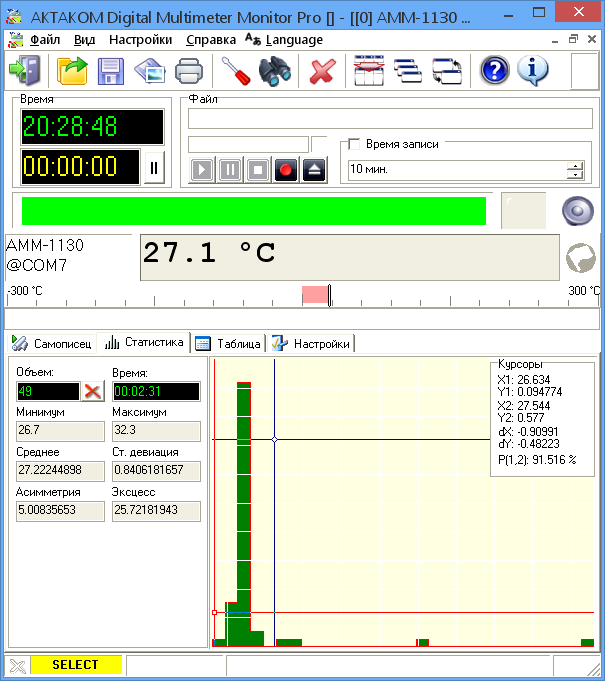Clear the statistics with the red X
605x681 pixels.
point(93,391)
